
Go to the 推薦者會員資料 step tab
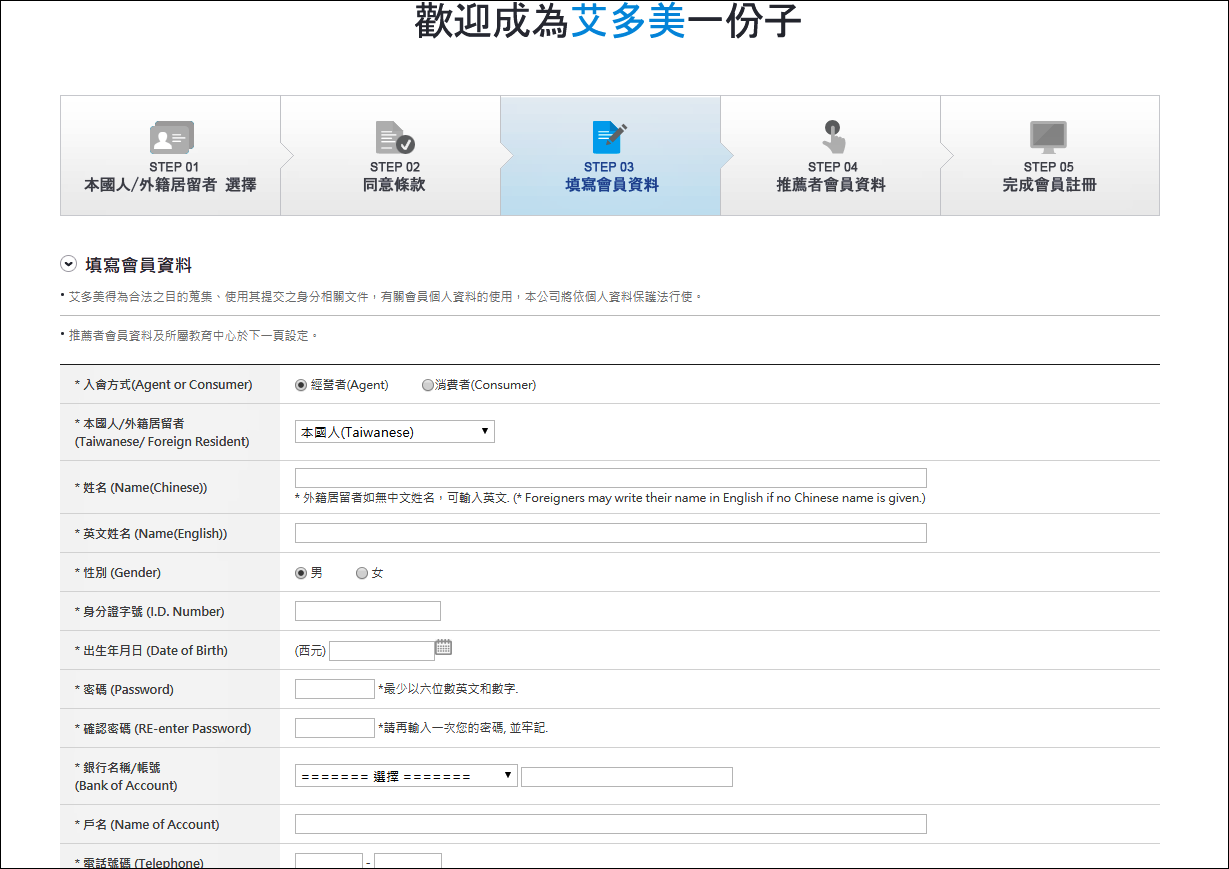pos(830,156)
